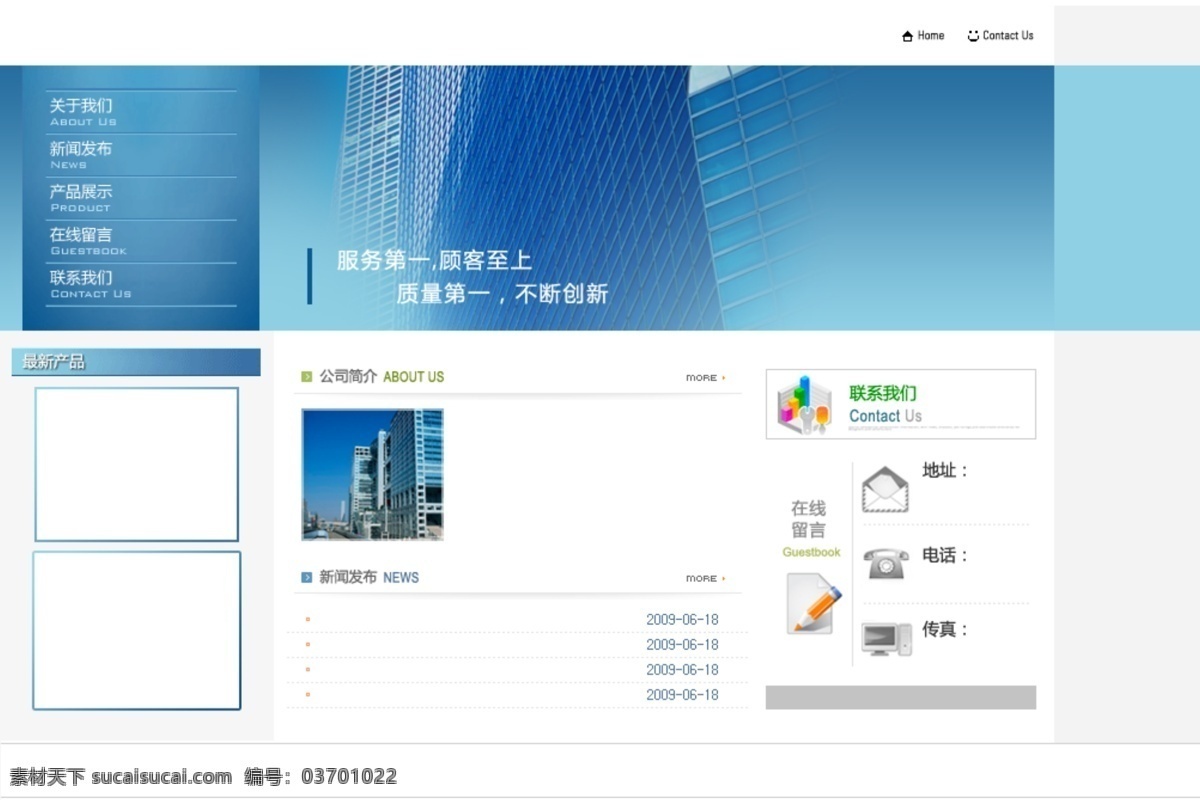
Task: Click the 联系我们 Contact Us banner
Action: click(901, 404)
